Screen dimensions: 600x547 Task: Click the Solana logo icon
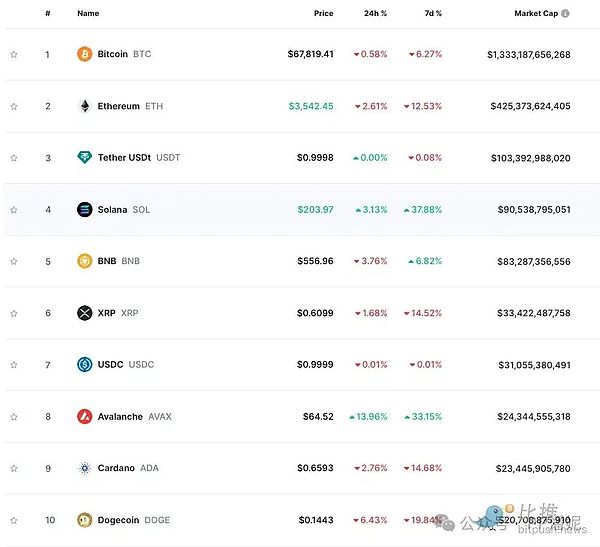click(84, 210)
